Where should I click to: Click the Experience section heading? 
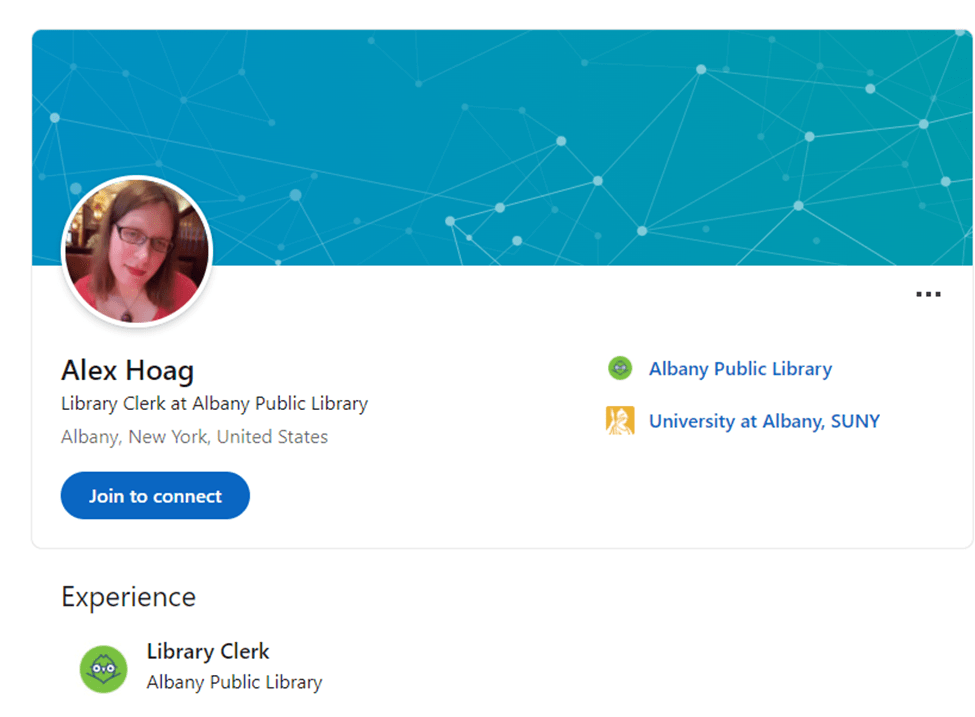pyautogui.click(x=128, y=597)
